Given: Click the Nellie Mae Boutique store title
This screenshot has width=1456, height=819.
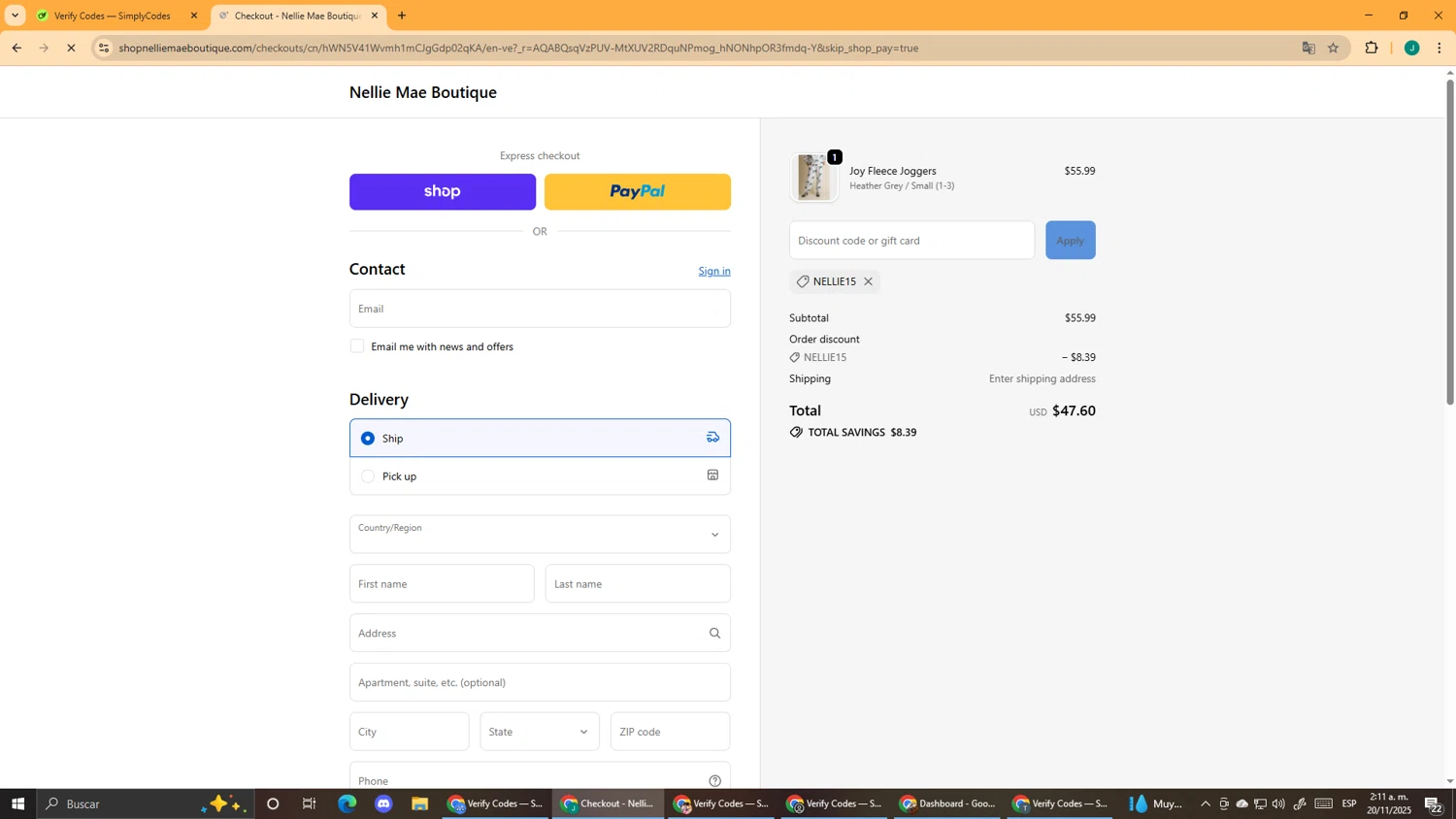Looking at the screenshot, I should [423, 92].
